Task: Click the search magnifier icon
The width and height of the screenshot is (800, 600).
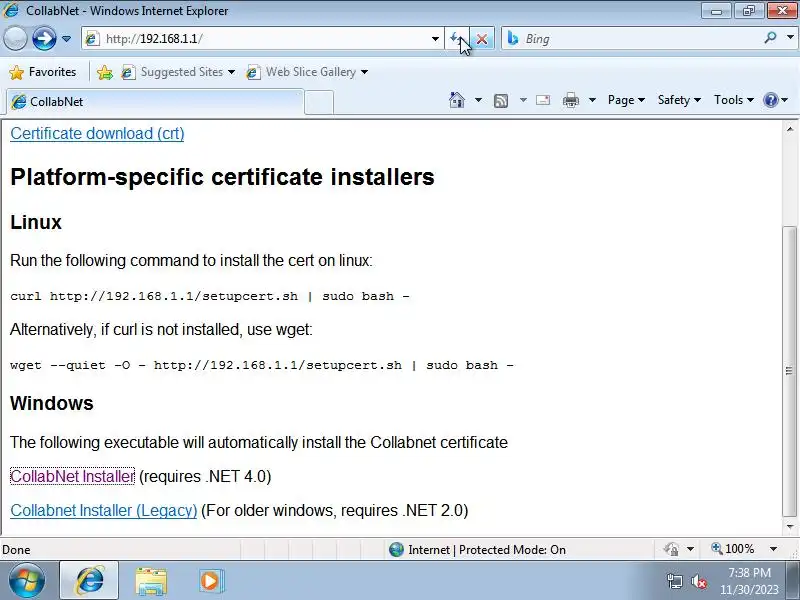Action: pyautogui.click(x=770, y=38)
